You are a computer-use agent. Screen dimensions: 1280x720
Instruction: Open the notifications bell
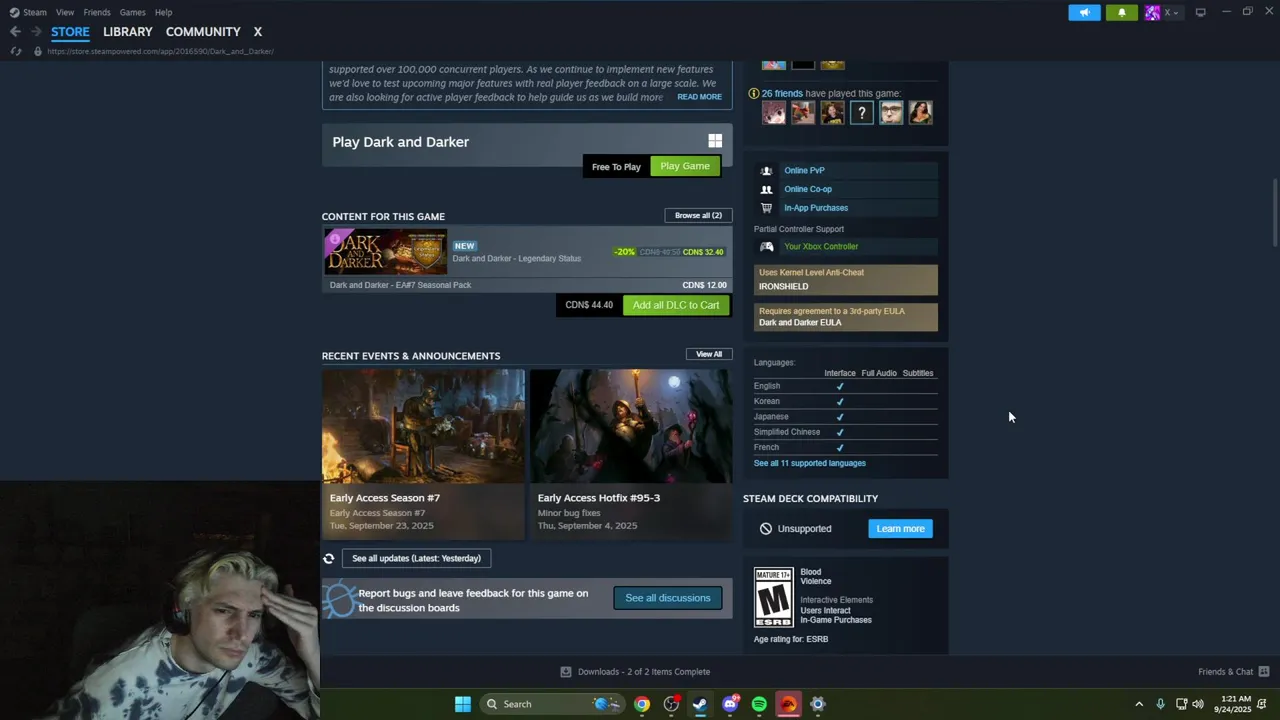click(x=1121, y=12)
